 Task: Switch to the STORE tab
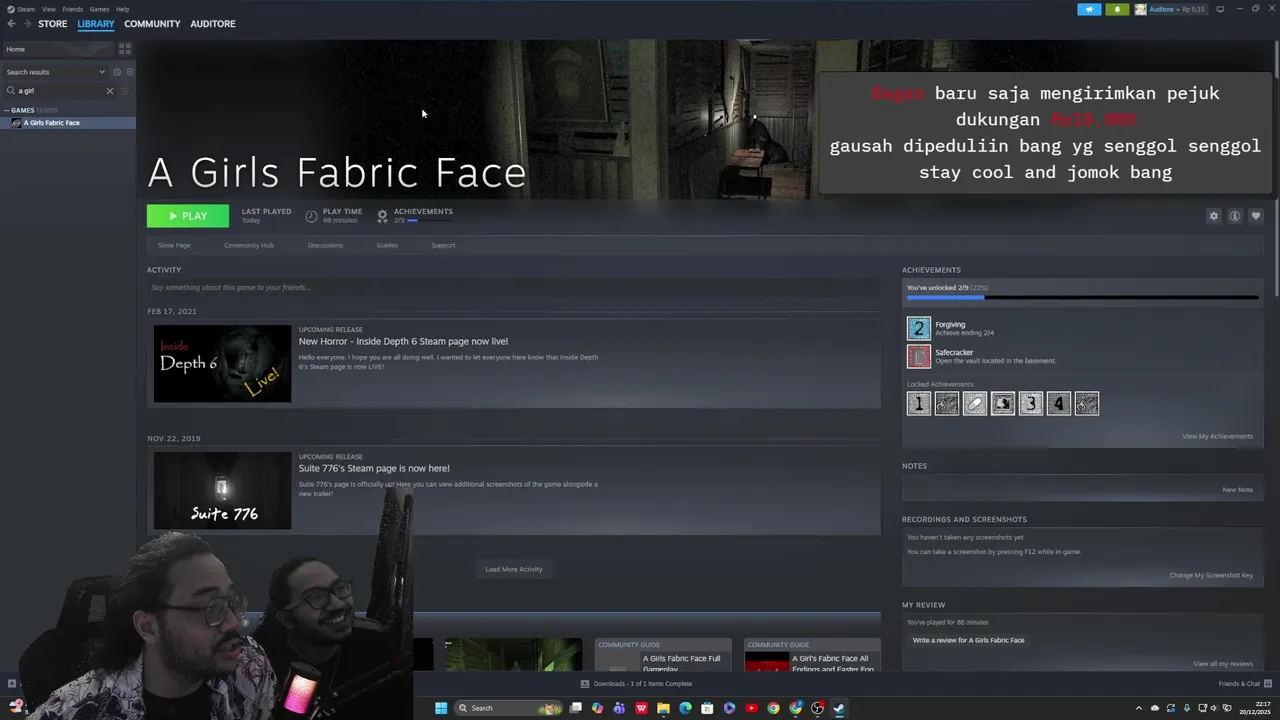[53, 24]
